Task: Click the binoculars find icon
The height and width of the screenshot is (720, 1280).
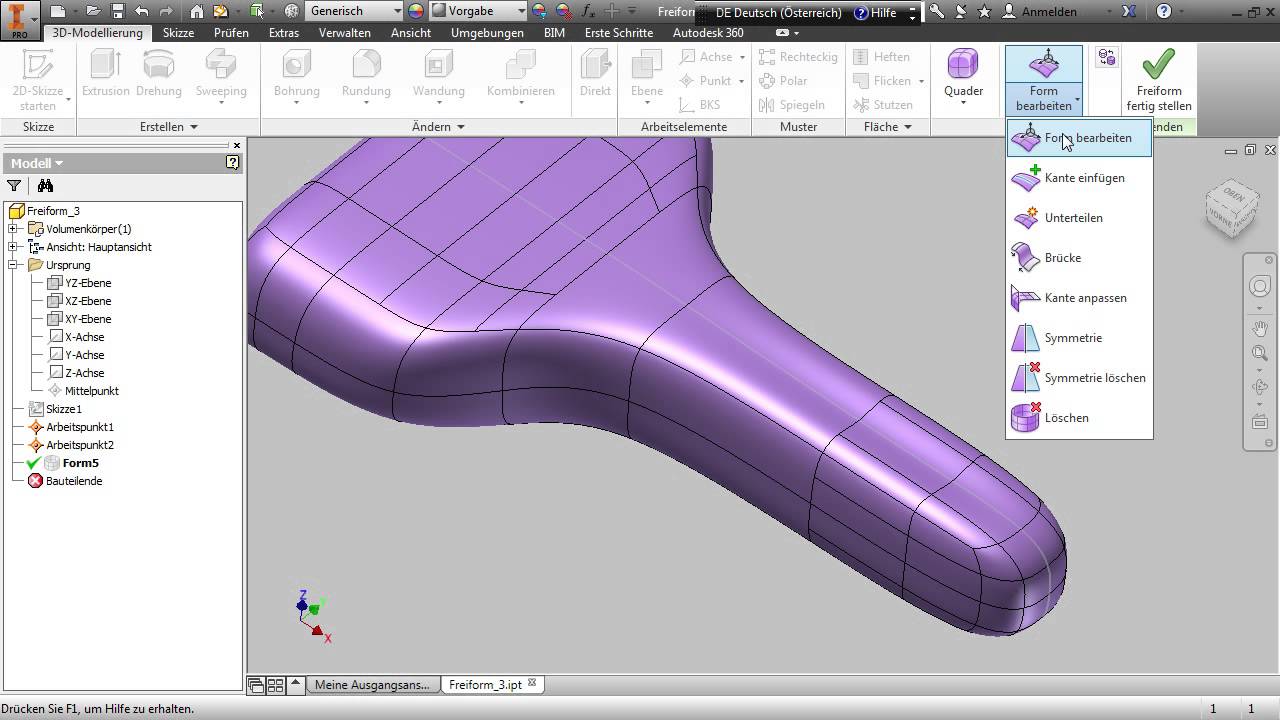Action: pyautogui.click(x=45, y=185)
